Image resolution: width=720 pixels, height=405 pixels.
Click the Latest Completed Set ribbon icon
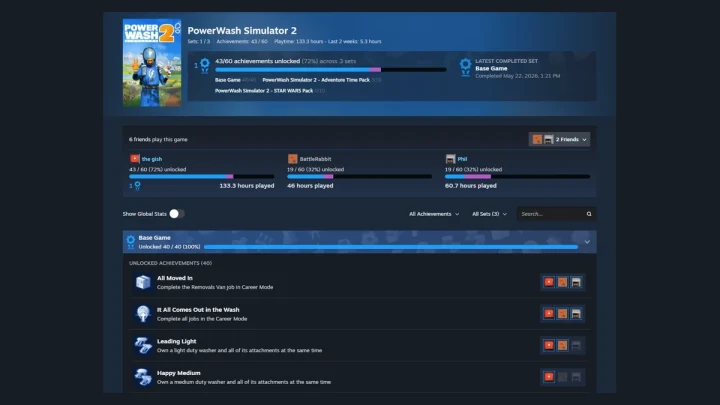(465, 68)
